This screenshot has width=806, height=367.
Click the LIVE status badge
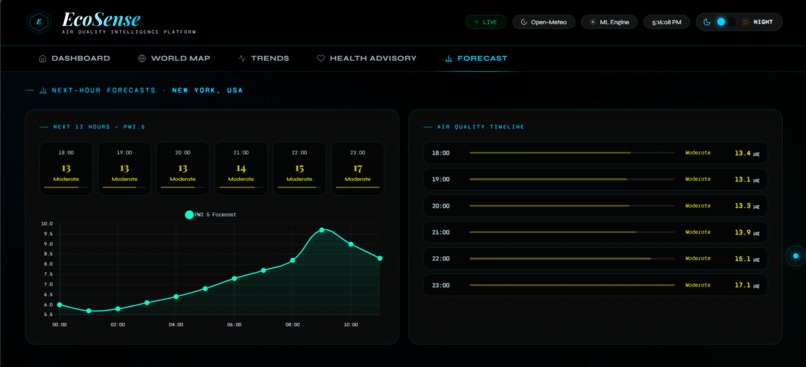click(x=486, y=22)
